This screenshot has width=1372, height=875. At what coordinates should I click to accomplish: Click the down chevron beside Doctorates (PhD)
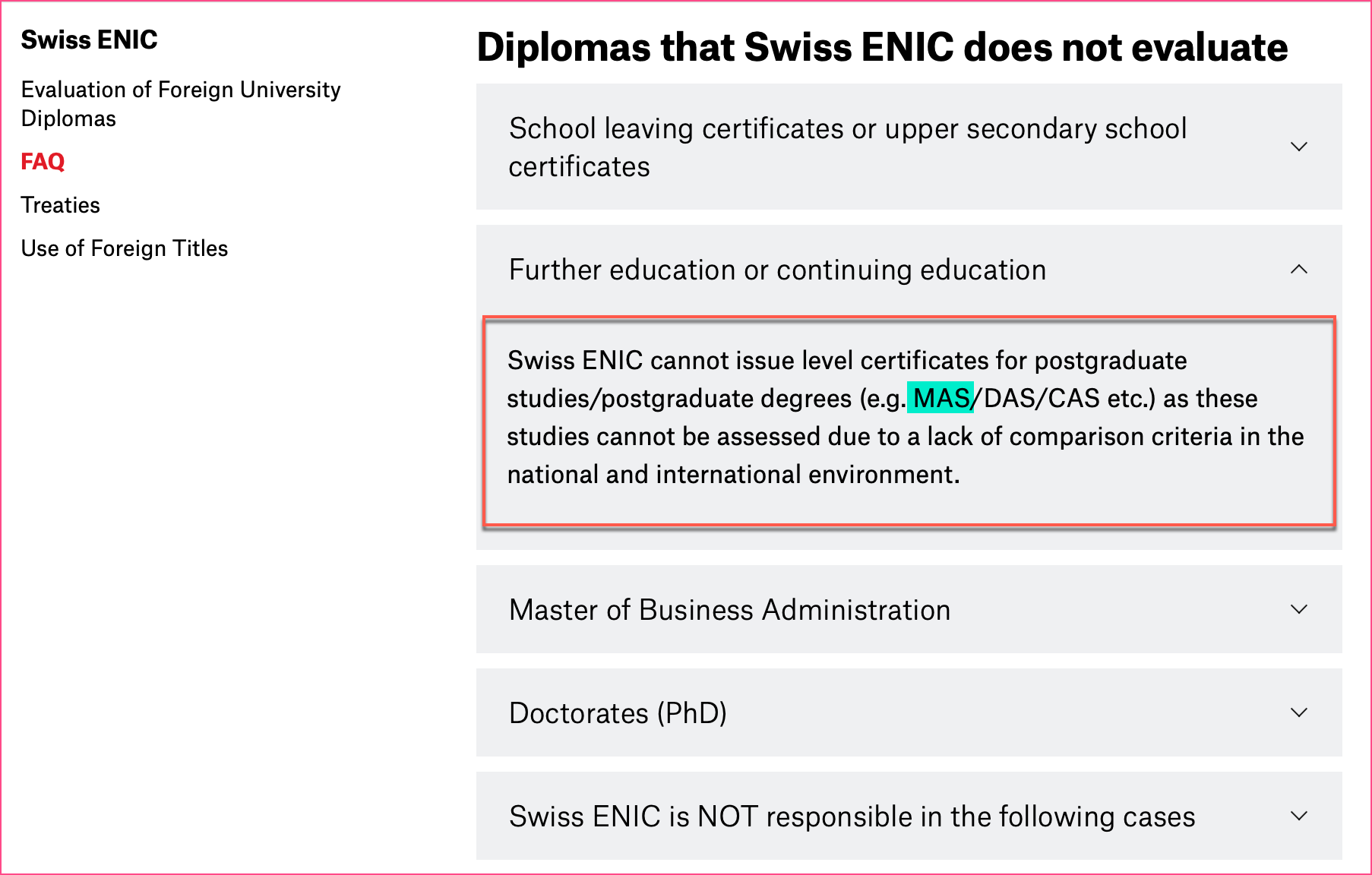coord(1299,712)
